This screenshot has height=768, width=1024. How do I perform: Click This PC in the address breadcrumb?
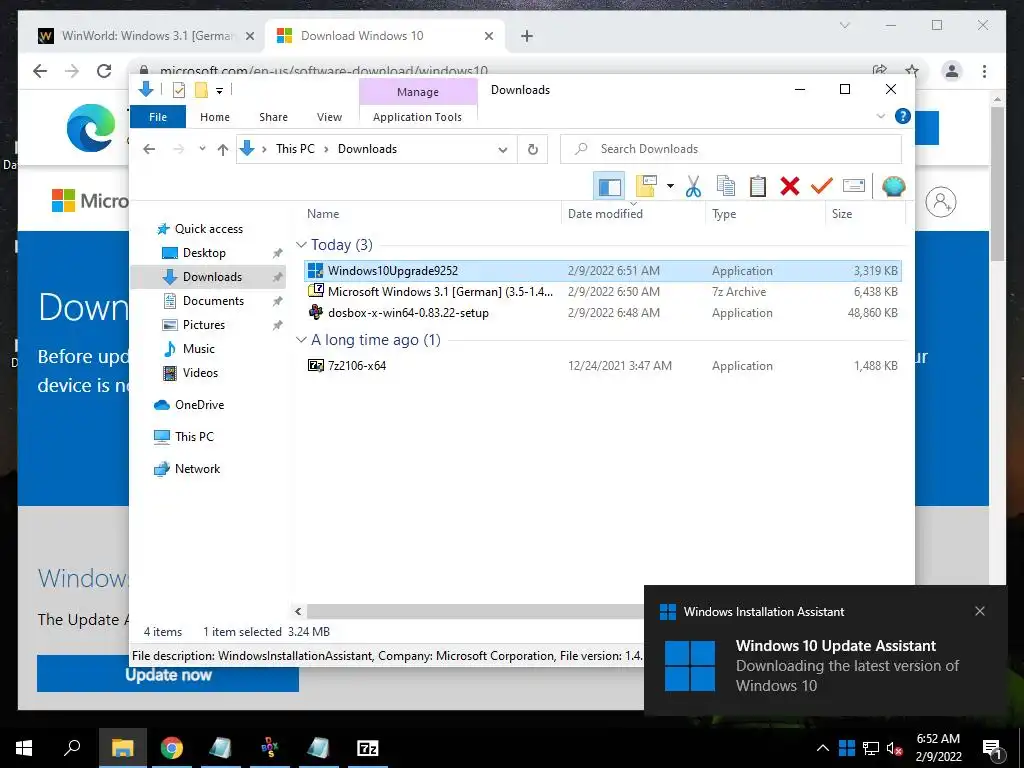pyautogui.click(x=295, y=149)
